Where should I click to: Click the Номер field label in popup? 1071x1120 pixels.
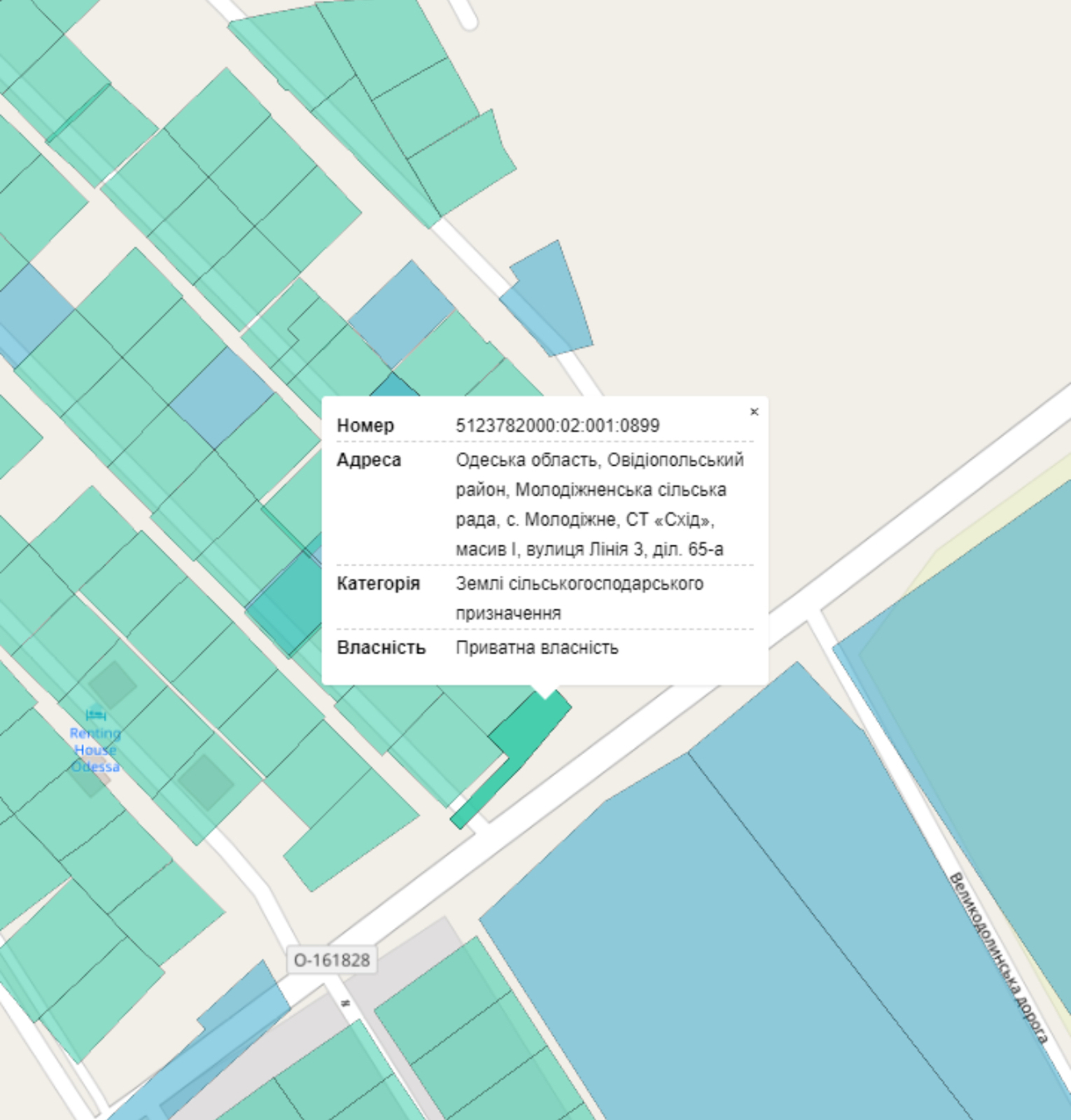pyautogui.click(x=365, y=426)
